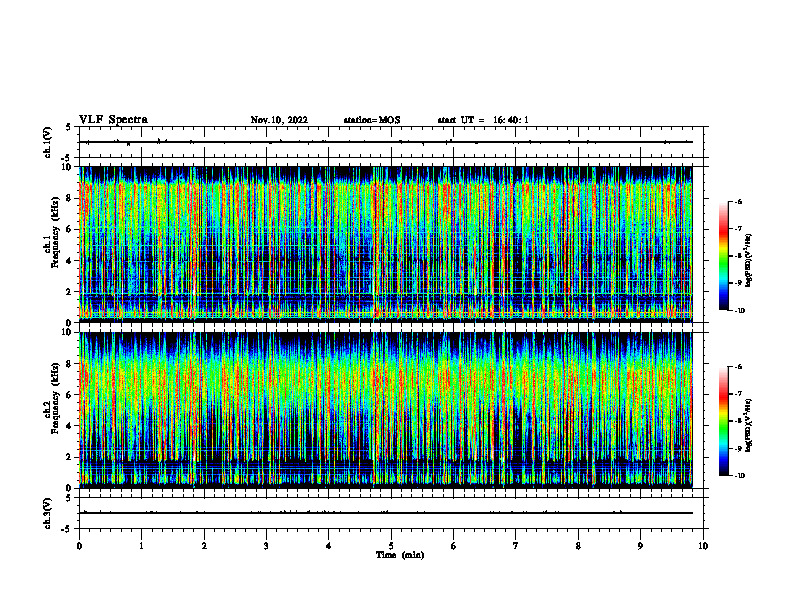Click the "6" kHz tick on ch.1 axis
The width and height of the screenshot is (792, 612).
point(70,229)
